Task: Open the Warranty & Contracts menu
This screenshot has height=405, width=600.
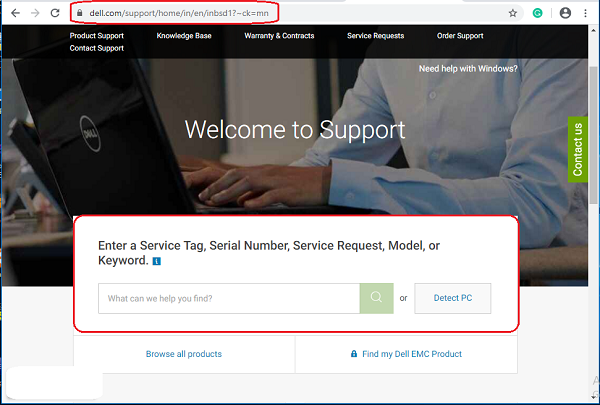Action: (279, 36)
